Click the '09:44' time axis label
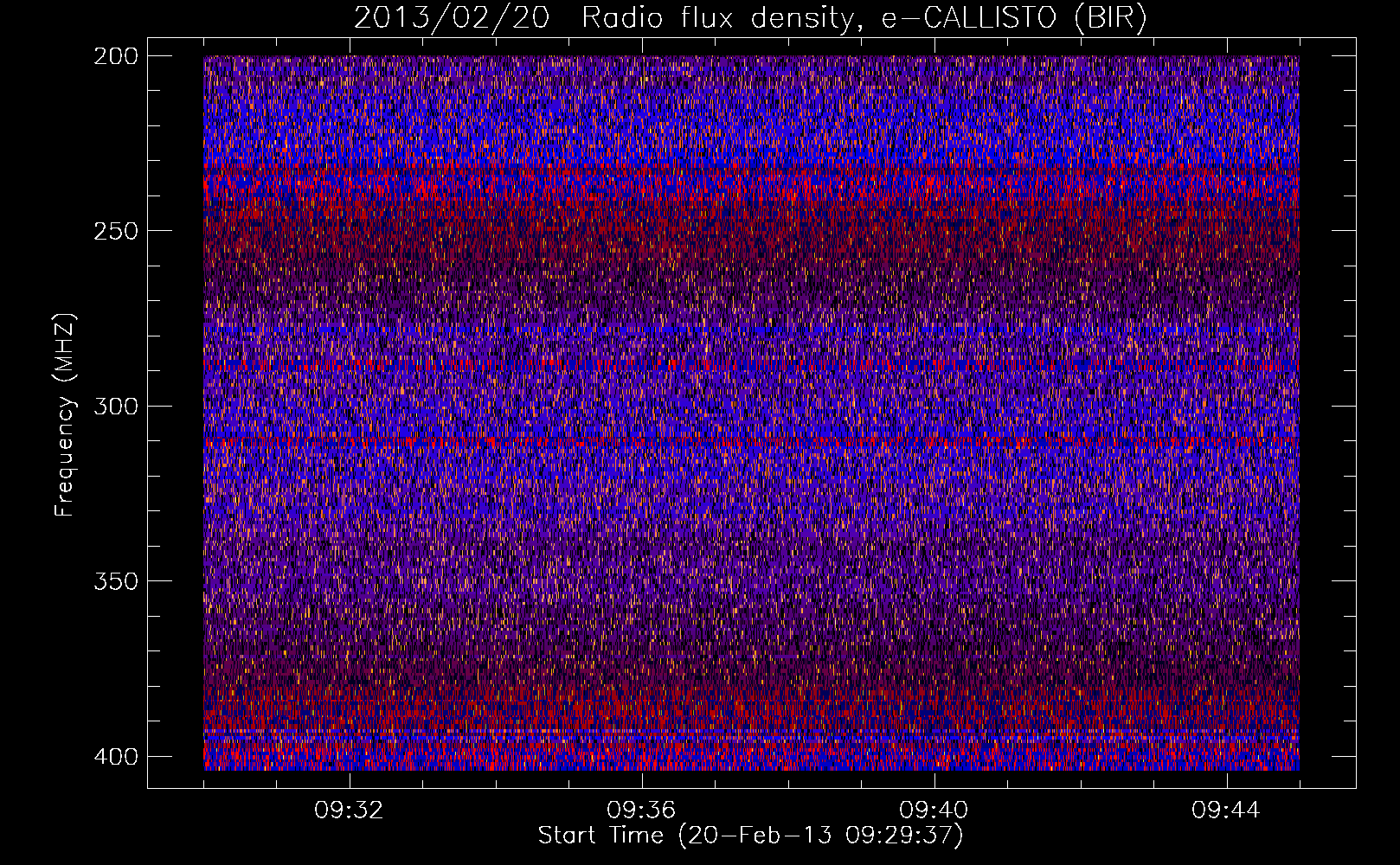Screen dimensions: 1400x865 1226,811
